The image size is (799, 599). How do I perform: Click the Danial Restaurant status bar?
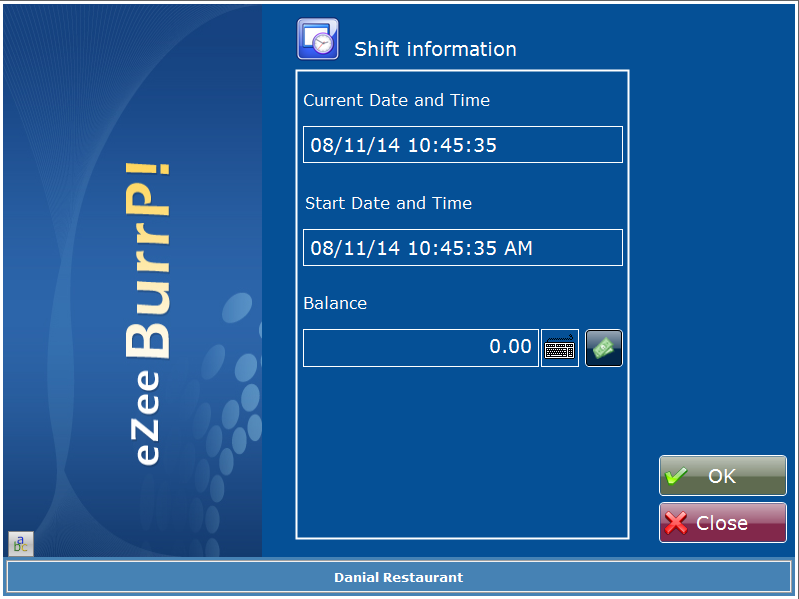[x=399, y=577]
